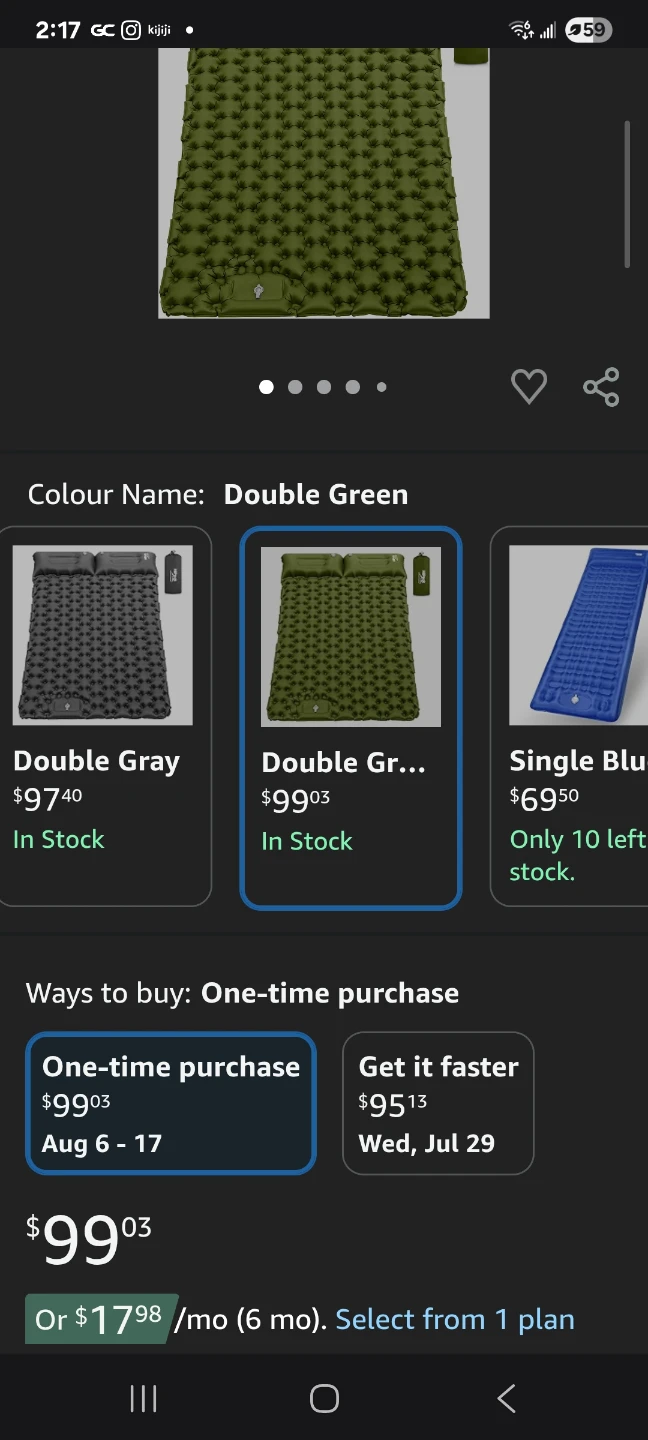Screen dimensions: 648x1440
Task: Open the green sleeping pad product image
Action: coord(324,183)
